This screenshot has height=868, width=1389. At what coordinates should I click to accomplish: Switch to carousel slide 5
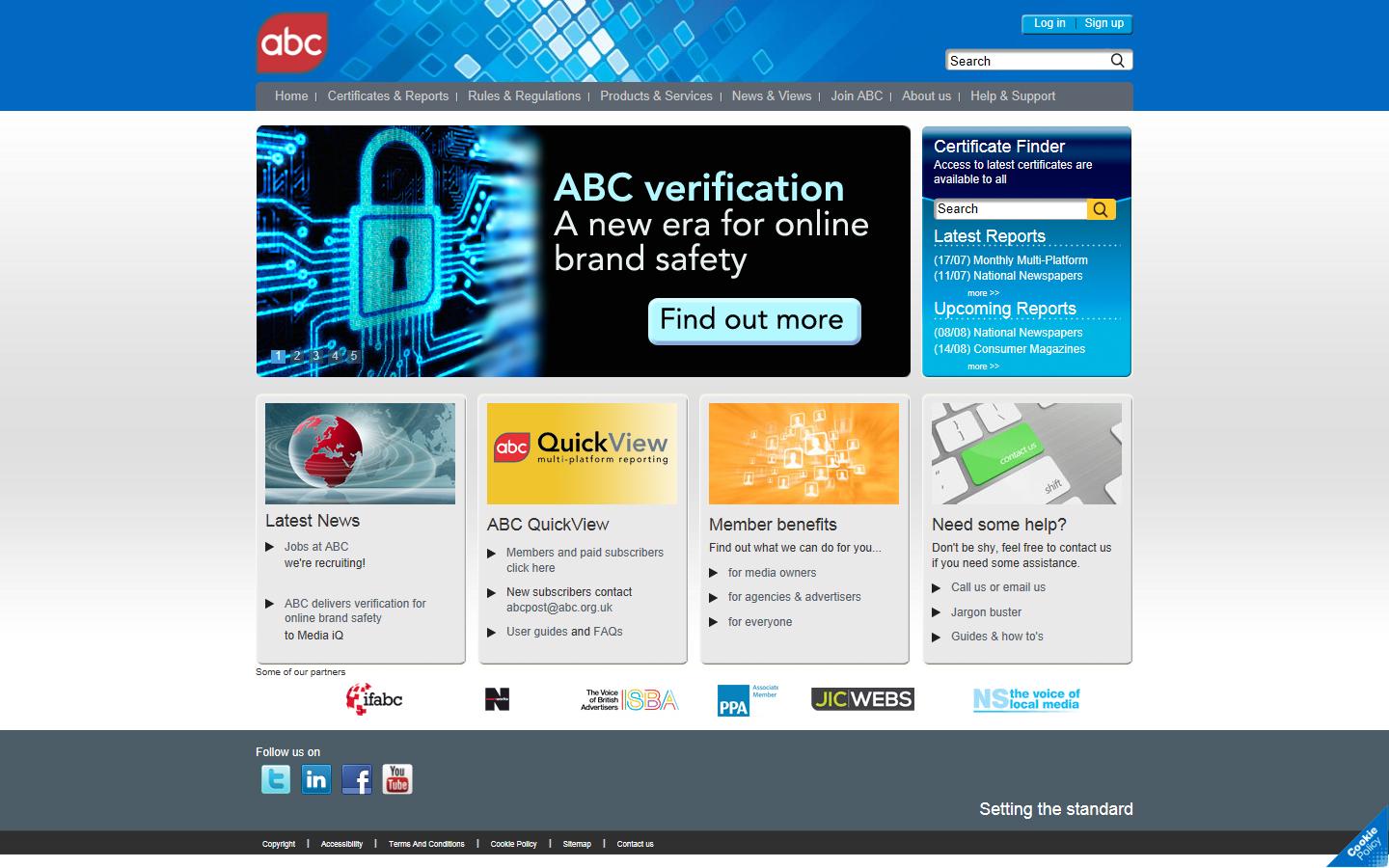353,356
